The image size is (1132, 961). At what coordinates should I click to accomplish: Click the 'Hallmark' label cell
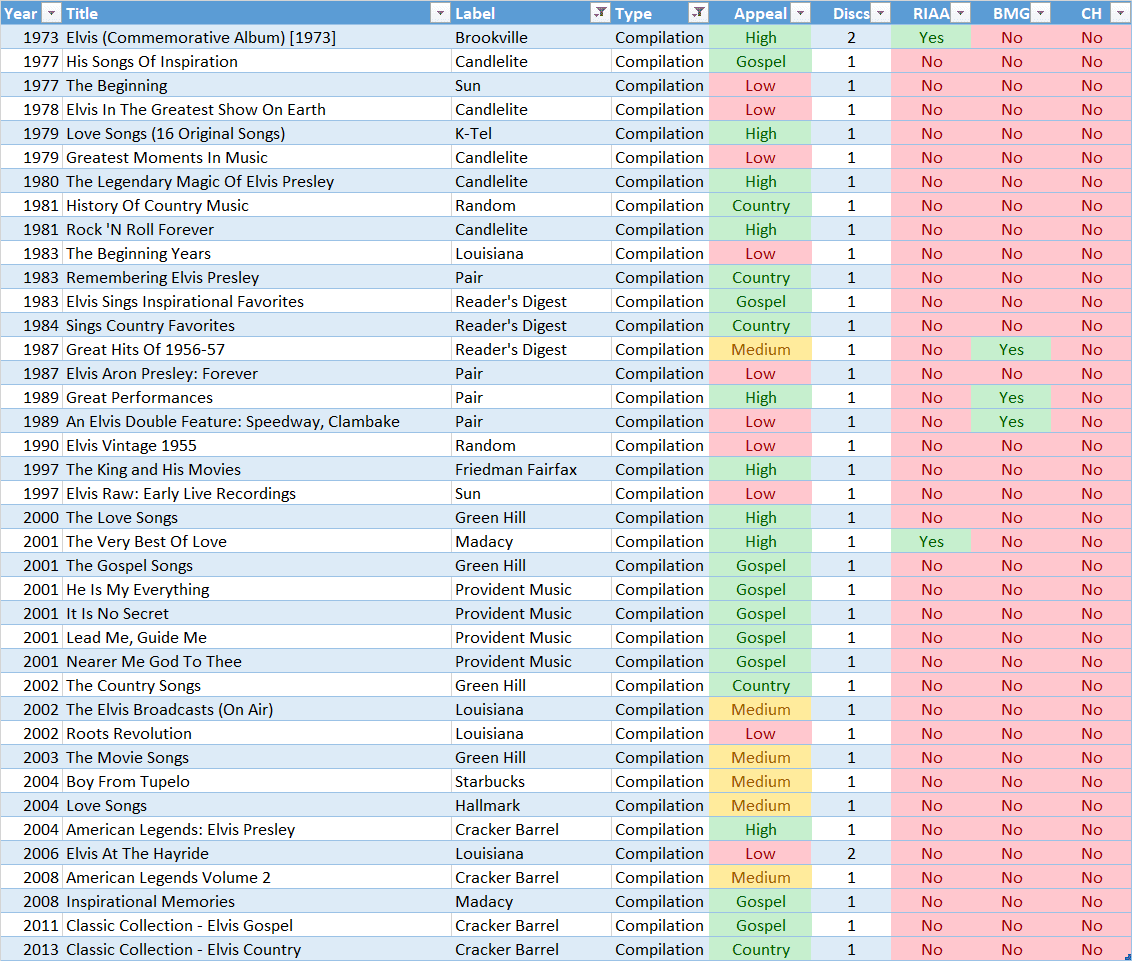point(531,806)
